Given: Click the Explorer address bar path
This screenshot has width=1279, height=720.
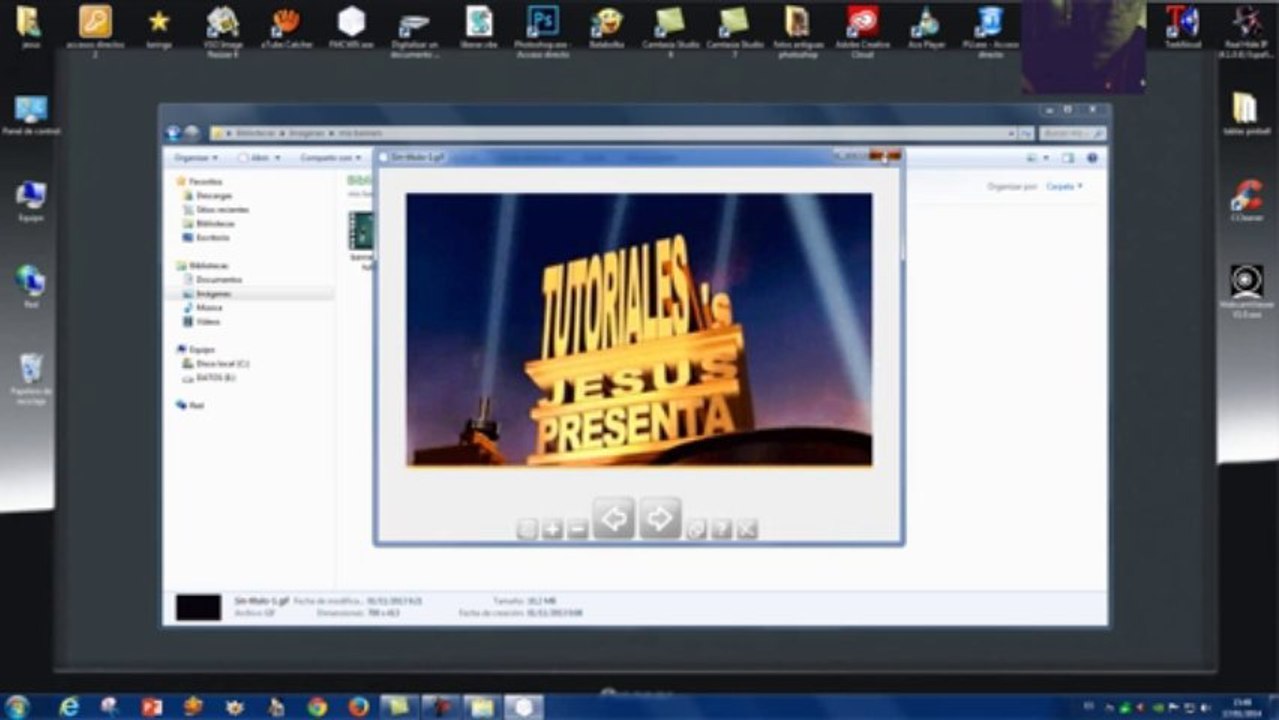Looking at the screenshot, I should click(x=615, y=133).
